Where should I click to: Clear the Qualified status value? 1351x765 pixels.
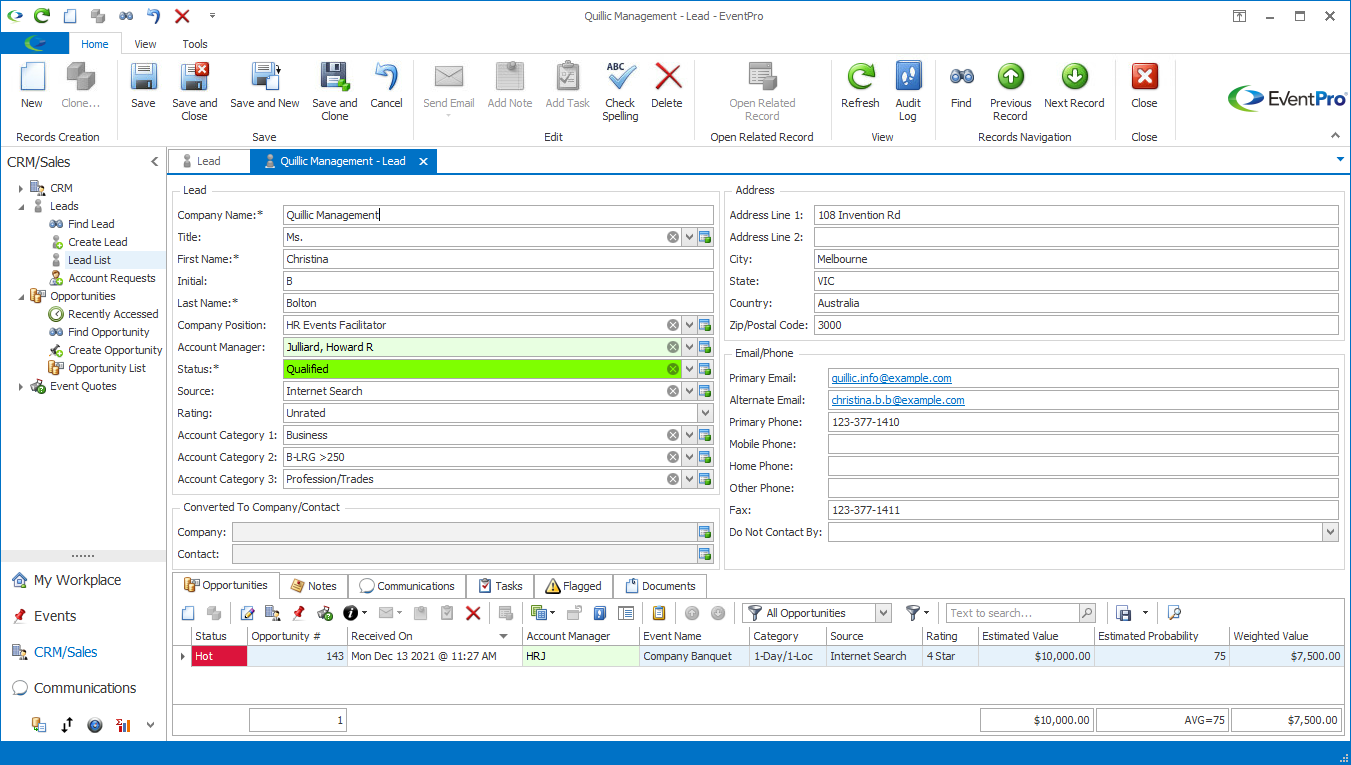pyautogui.click(x=673, y=369)
